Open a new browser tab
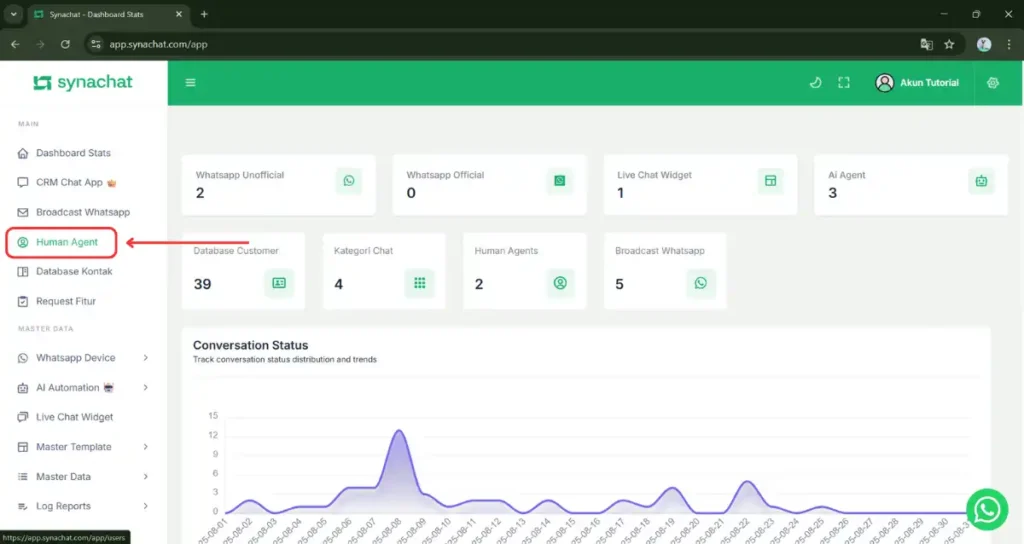The image size is (1024, 544). [x=204, y=14]
